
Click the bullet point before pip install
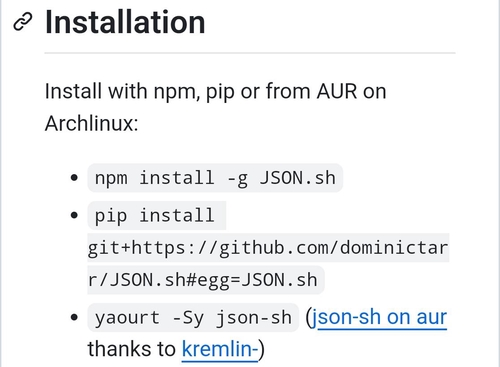(74, 215)
